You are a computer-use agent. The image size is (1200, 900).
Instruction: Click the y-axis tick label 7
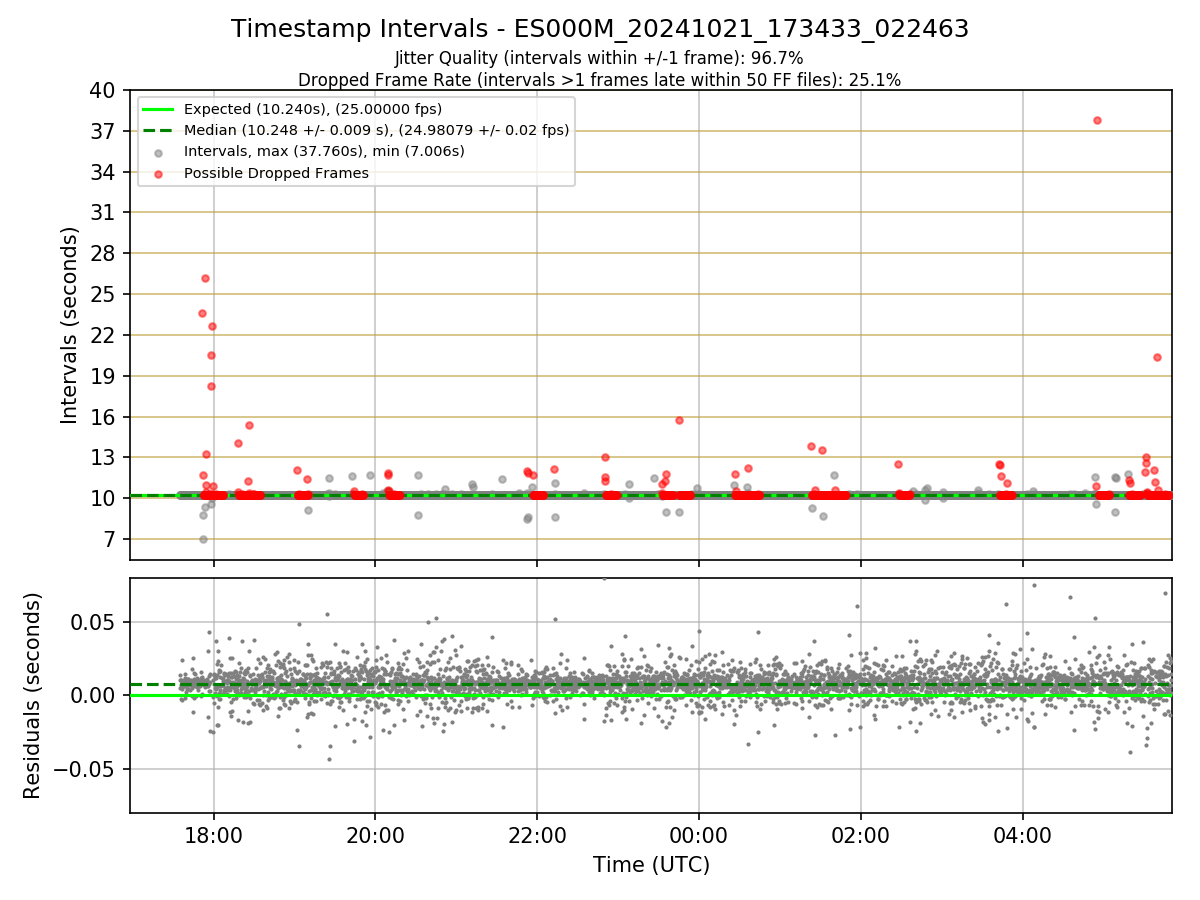(110, 540)
